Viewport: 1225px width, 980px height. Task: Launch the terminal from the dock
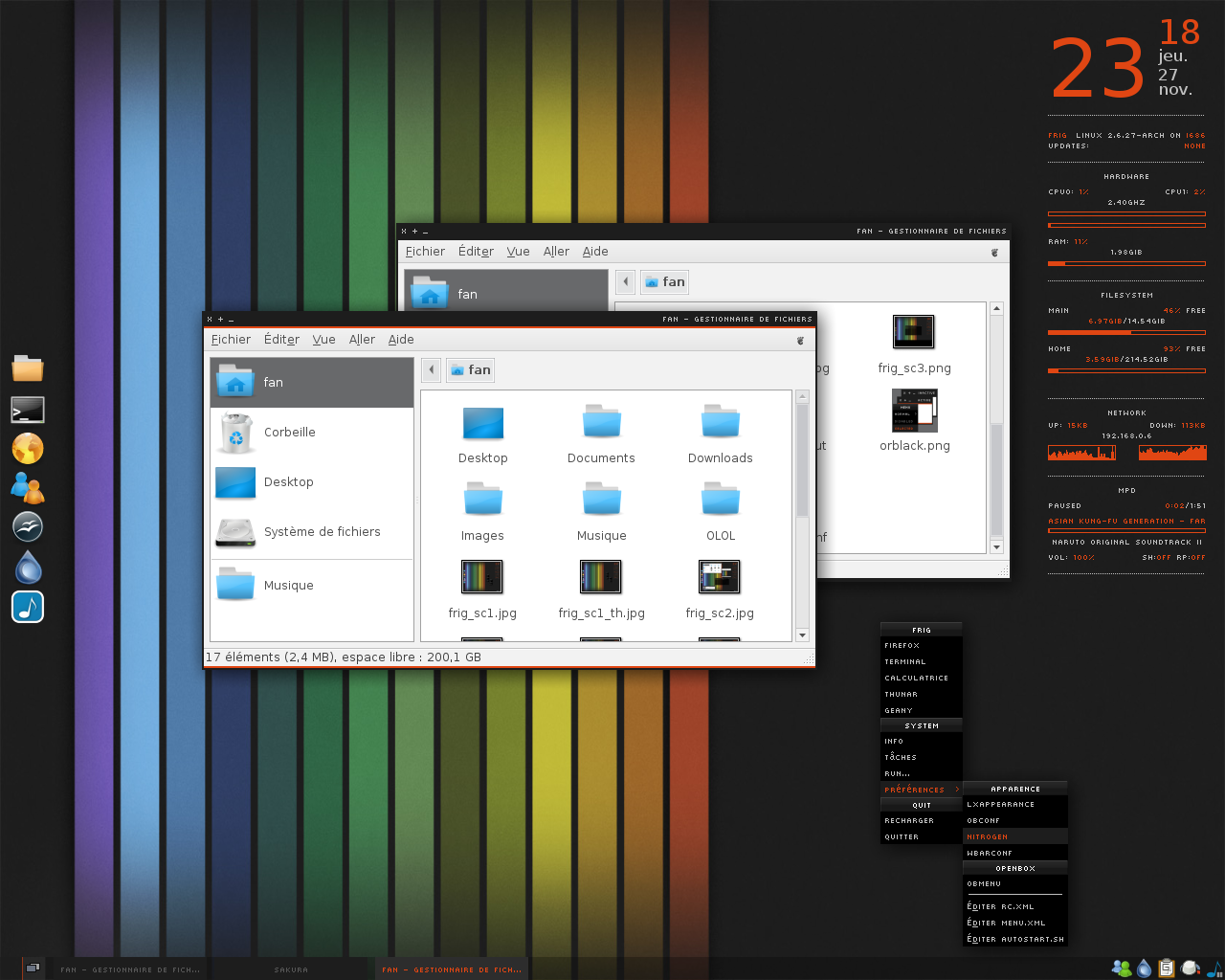28,410
